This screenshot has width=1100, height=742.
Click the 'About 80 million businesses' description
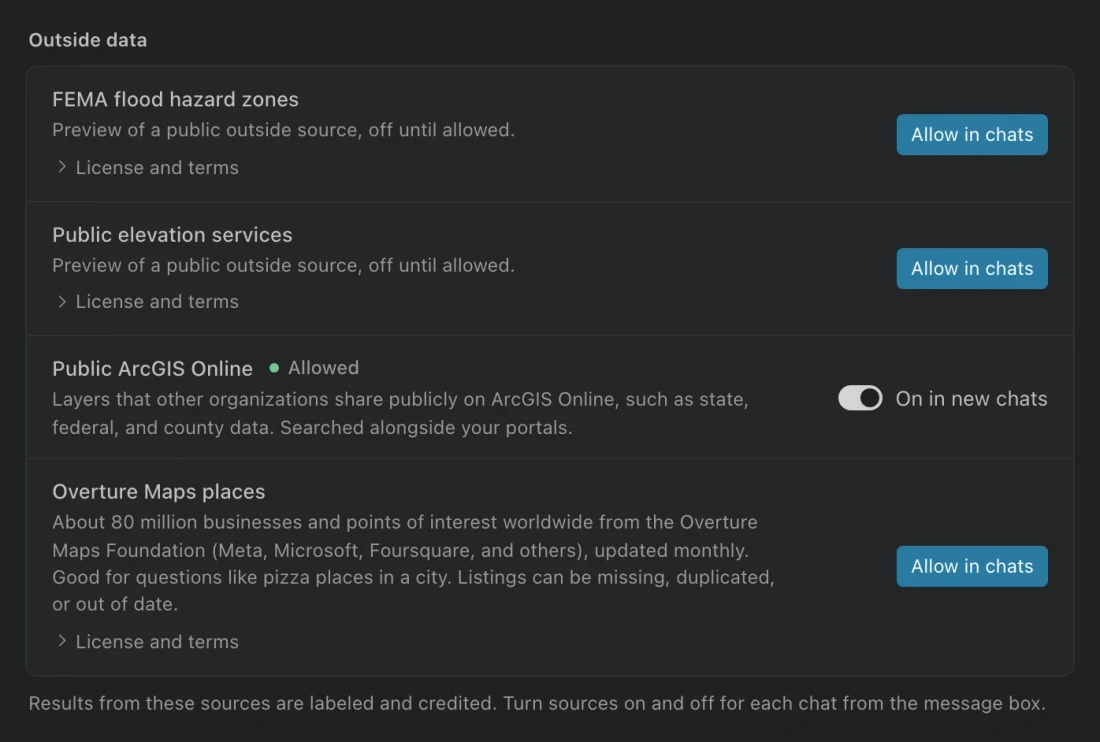click(x=413, y=563)
